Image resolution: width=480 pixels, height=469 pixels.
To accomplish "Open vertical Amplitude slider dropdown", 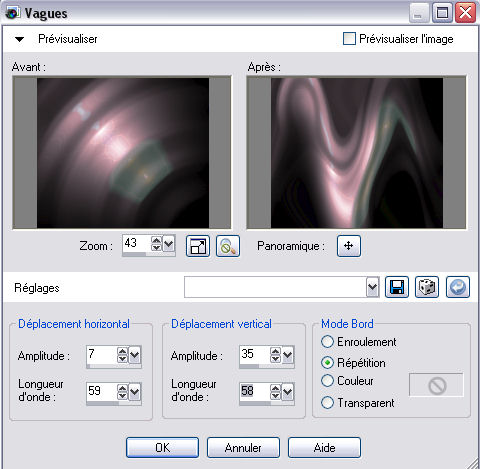I will pos(288,355).
